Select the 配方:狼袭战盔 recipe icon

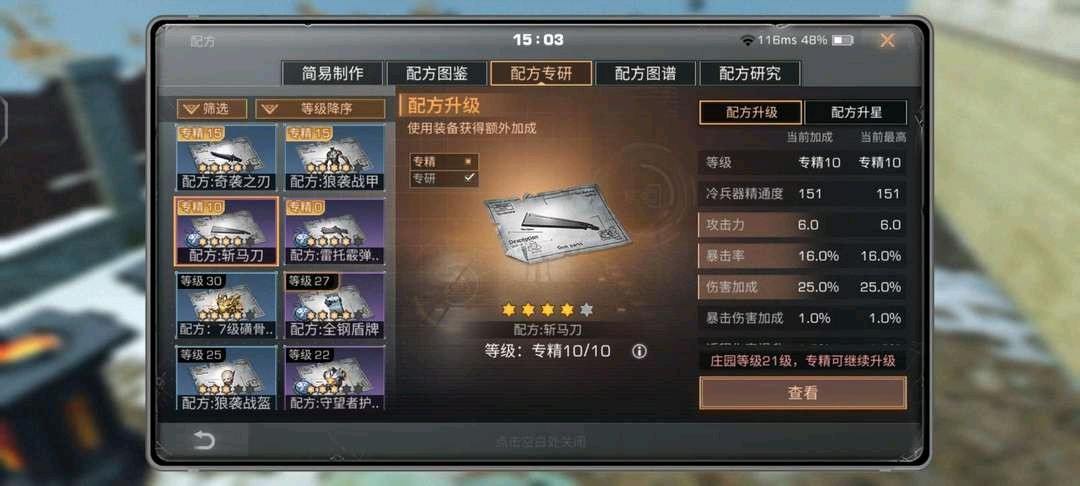pyautogui.click(x=227, y=379)
